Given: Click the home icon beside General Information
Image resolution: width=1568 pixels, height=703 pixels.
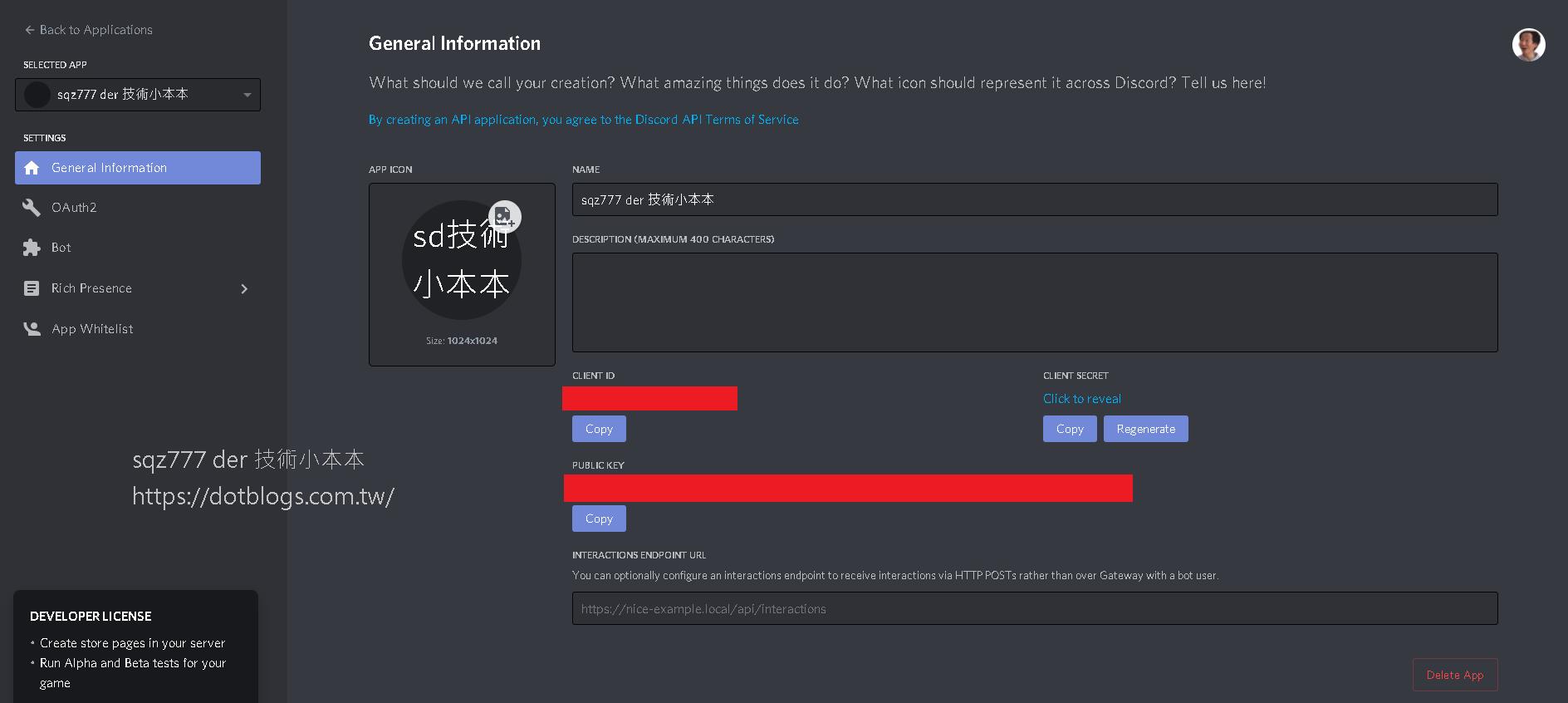Looking at the screenshot, I should click(32, 168).
